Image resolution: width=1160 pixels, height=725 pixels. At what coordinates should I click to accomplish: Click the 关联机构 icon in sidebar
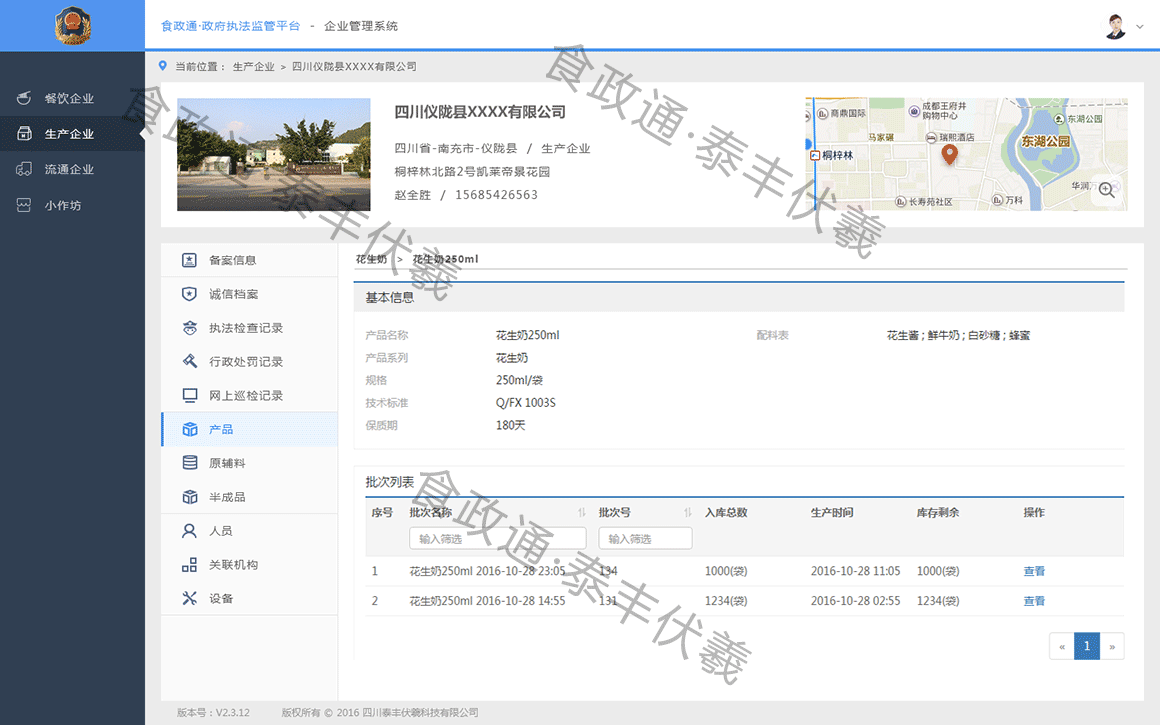(189, 565)
